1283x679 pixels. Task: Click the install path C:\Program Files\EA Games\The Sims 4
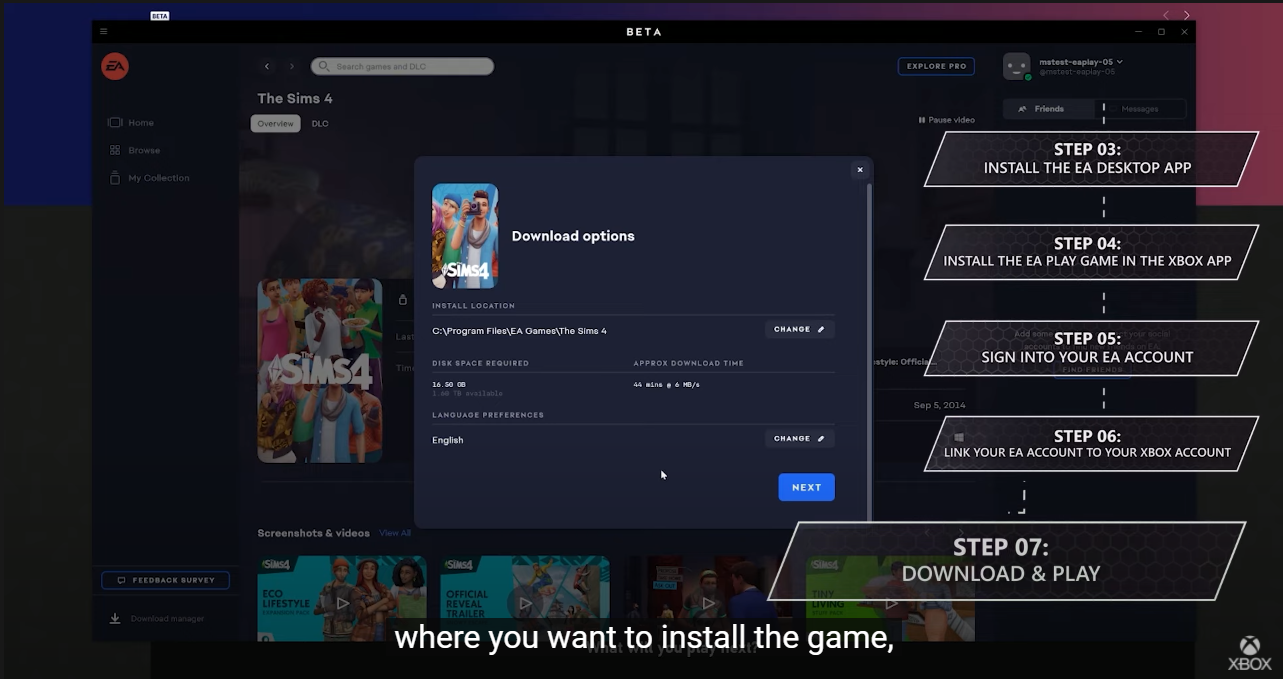519,331
